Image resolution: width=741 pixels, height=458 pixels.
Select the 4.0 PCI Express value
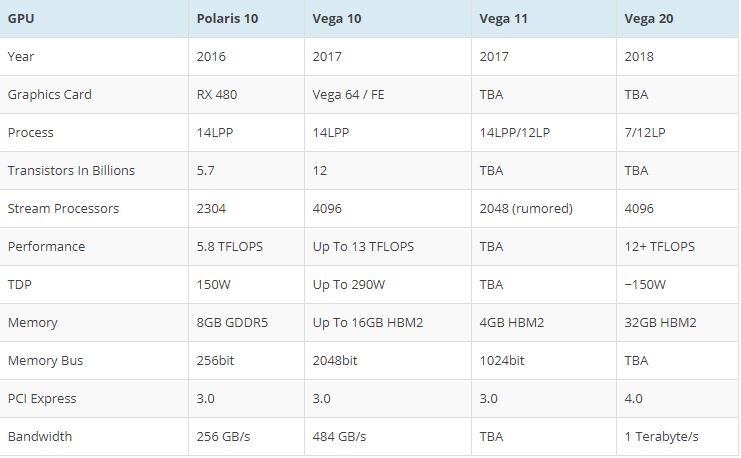634,398
